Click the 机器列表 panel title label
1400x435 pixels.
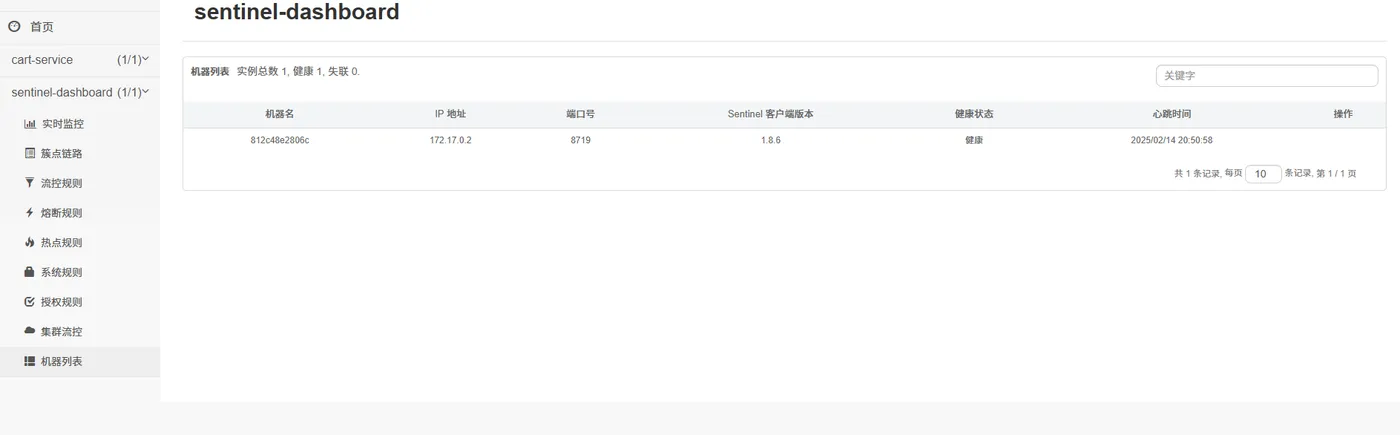[210, 71]
